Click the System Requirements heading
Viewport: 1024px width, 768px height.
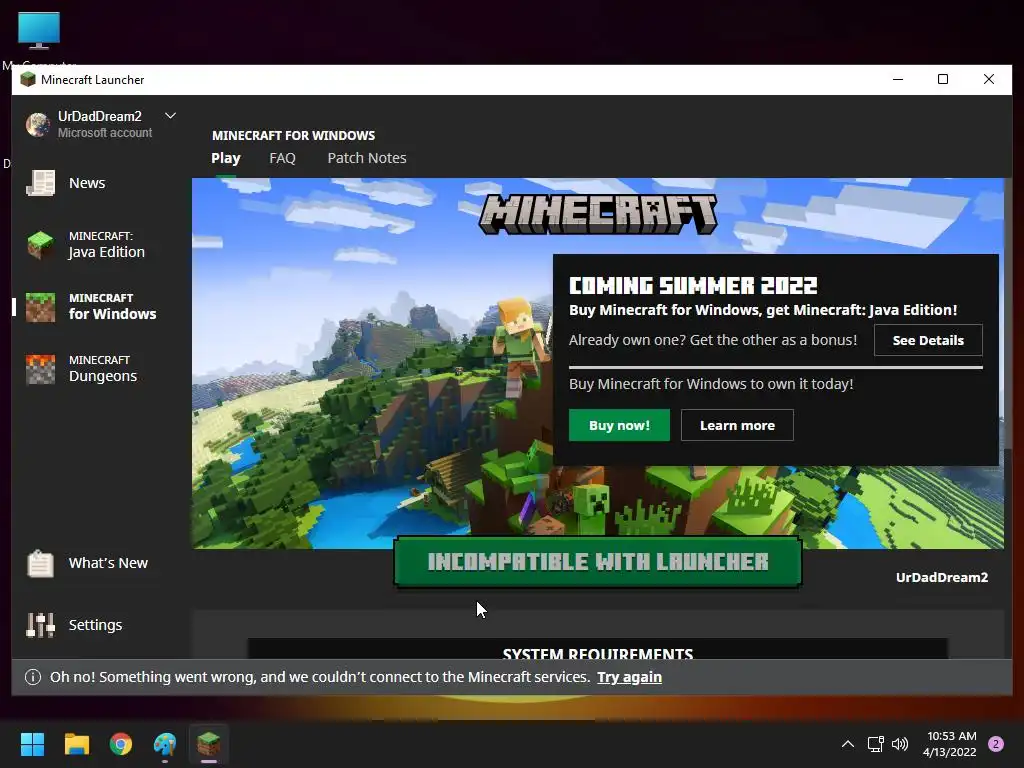click(x=598, y=653)
